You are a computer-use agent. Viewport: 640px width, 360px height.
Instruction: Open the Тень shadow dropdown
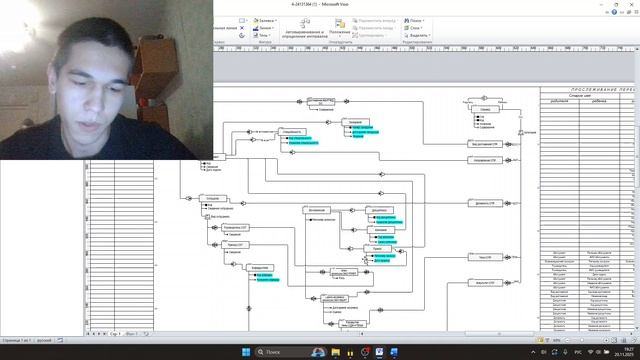coord(262,35)
